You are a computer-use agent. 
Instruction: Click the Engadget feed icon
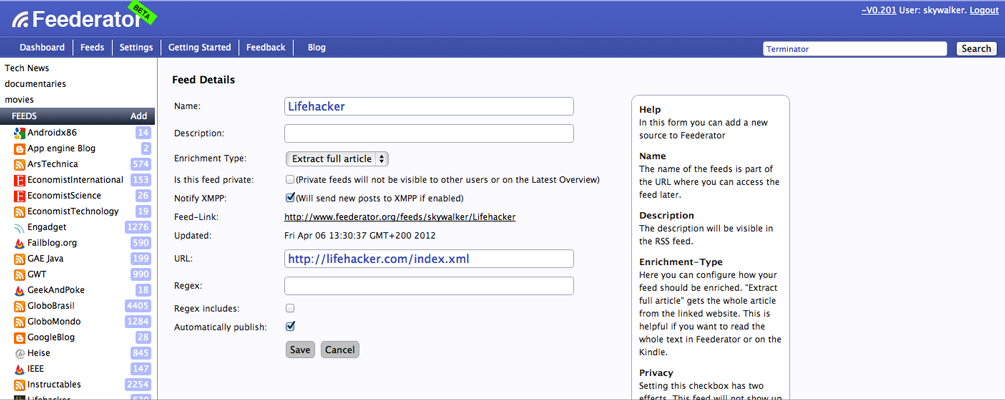click(x=19, y=228)
